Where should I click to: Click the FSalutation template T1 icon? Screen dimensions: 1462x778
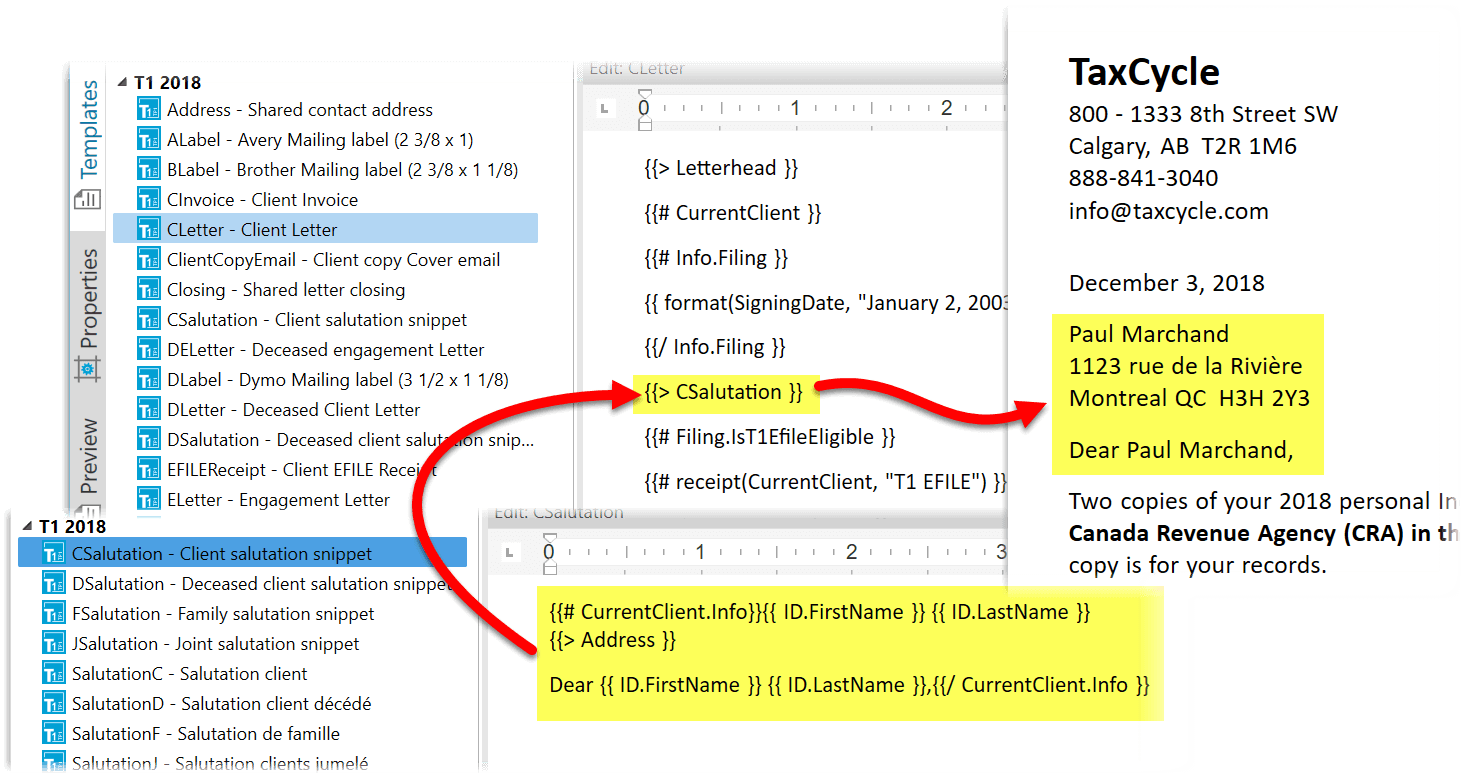(x=54, y=614)
